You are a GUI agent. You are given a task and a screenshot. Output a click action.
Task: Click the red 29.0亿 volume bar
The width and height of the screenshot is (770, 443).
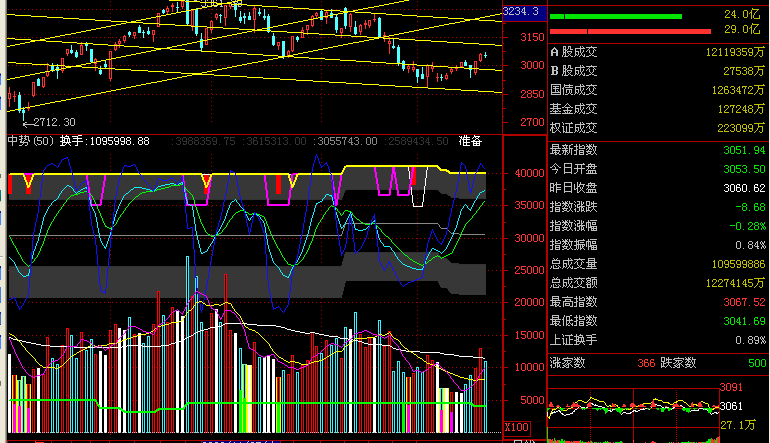tap(630, 31)
